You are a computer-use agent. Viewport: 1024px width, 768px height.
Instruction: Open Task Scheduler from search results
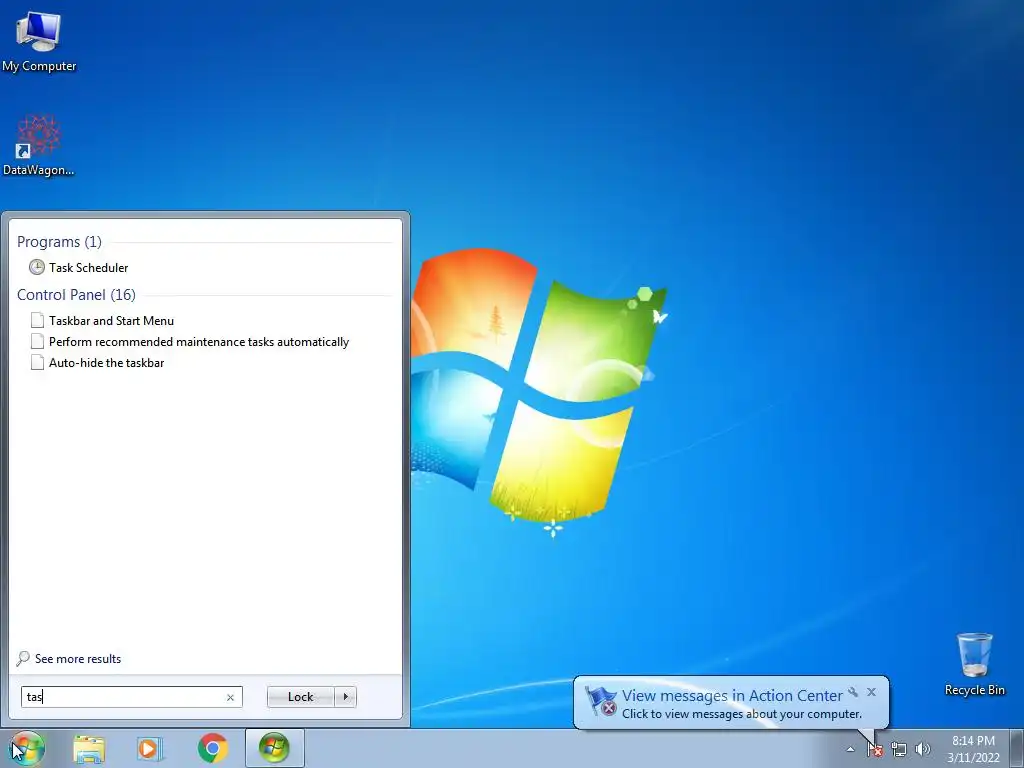(88, 267)
